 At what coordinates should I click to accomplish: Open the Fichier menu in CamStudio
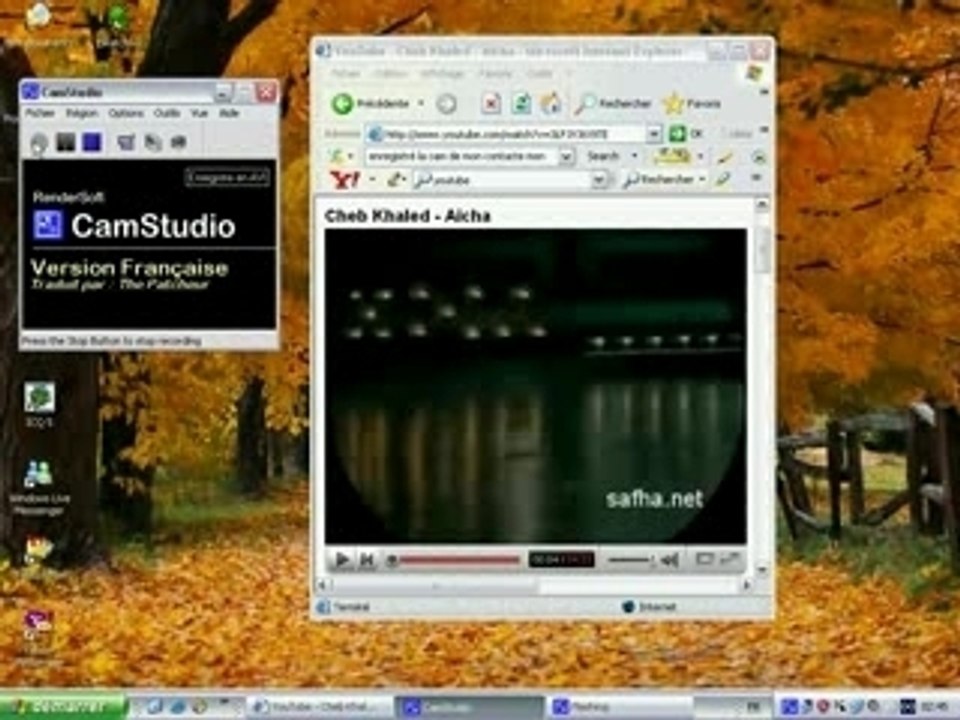tap(40, 113)
